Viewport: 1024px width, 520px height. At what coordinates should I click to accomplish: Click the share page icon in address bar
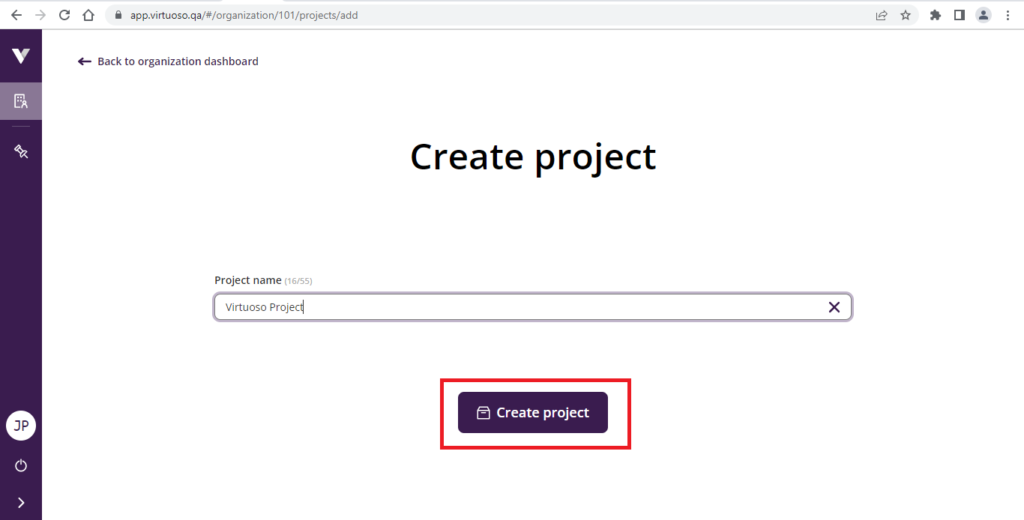point(881,15)
